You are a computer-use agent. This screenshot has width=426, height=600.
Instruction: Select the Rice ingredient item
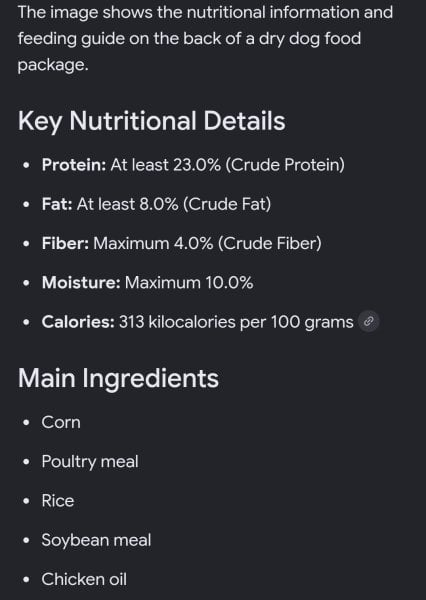click(x=58, y=501)
